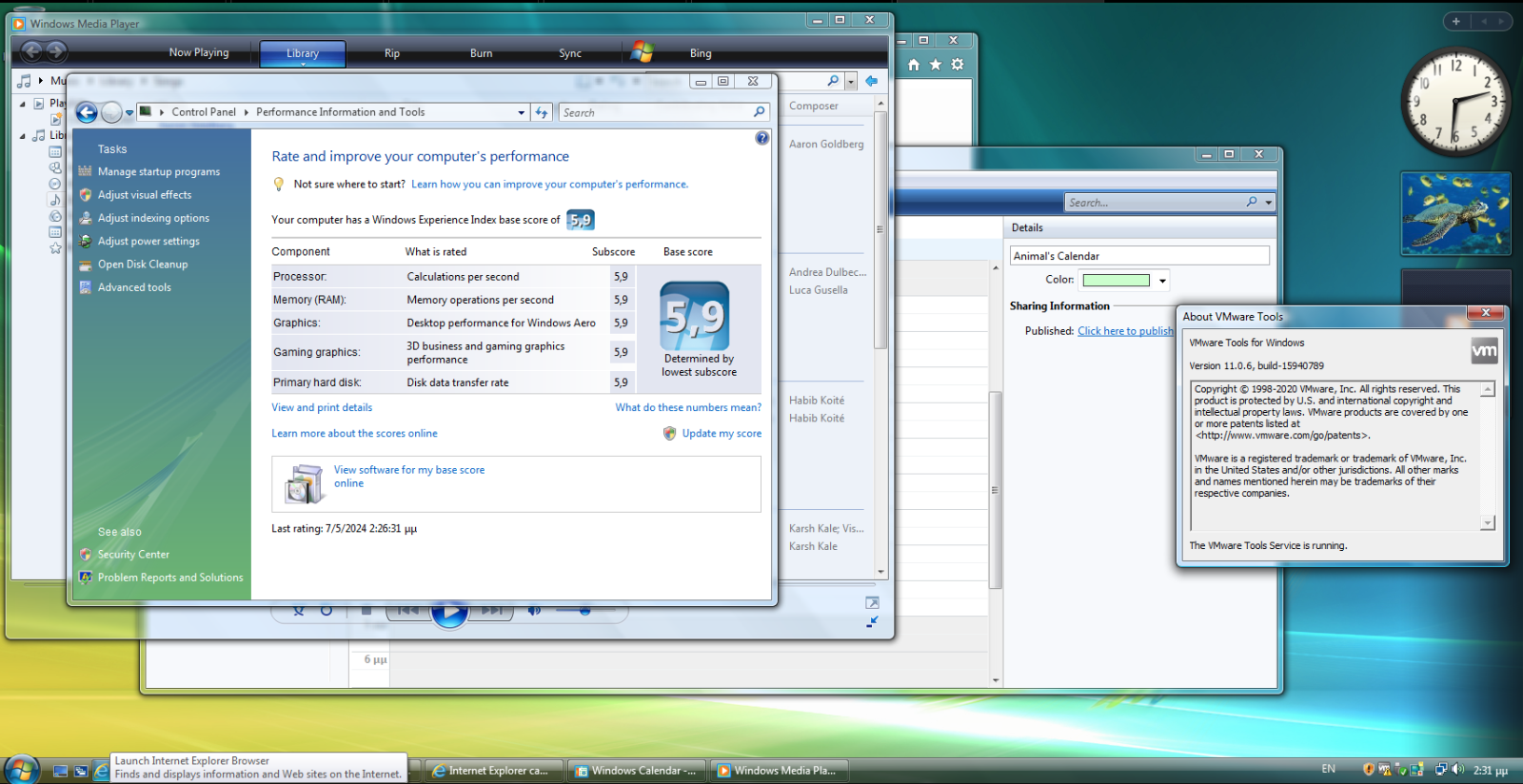Click 'Click here to publish' calendar link

click(1125, 331)
